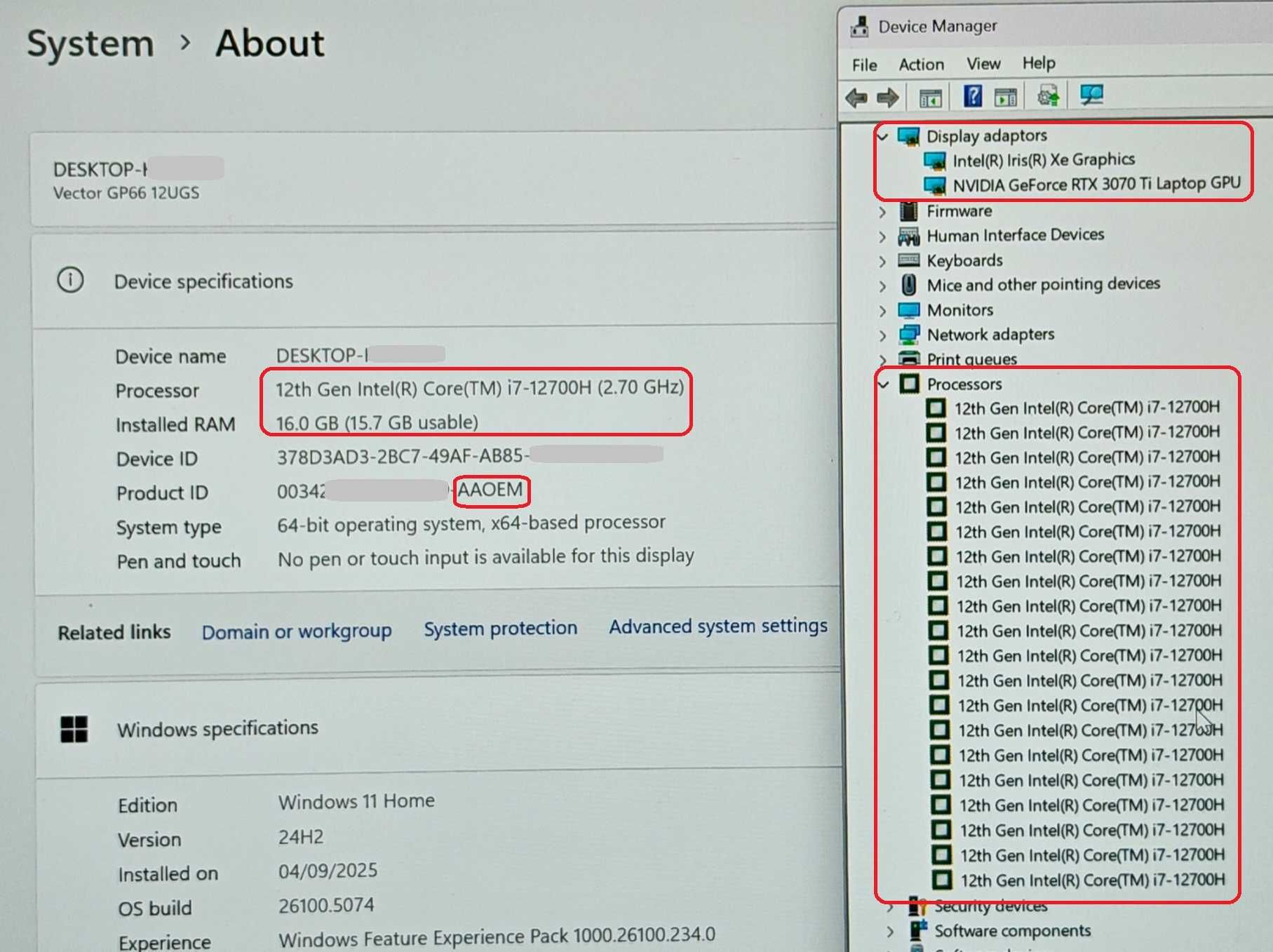This screenshot has height=952, width=1273.
Task: Open the Domain or workgroup link
Action: (297, 631)
